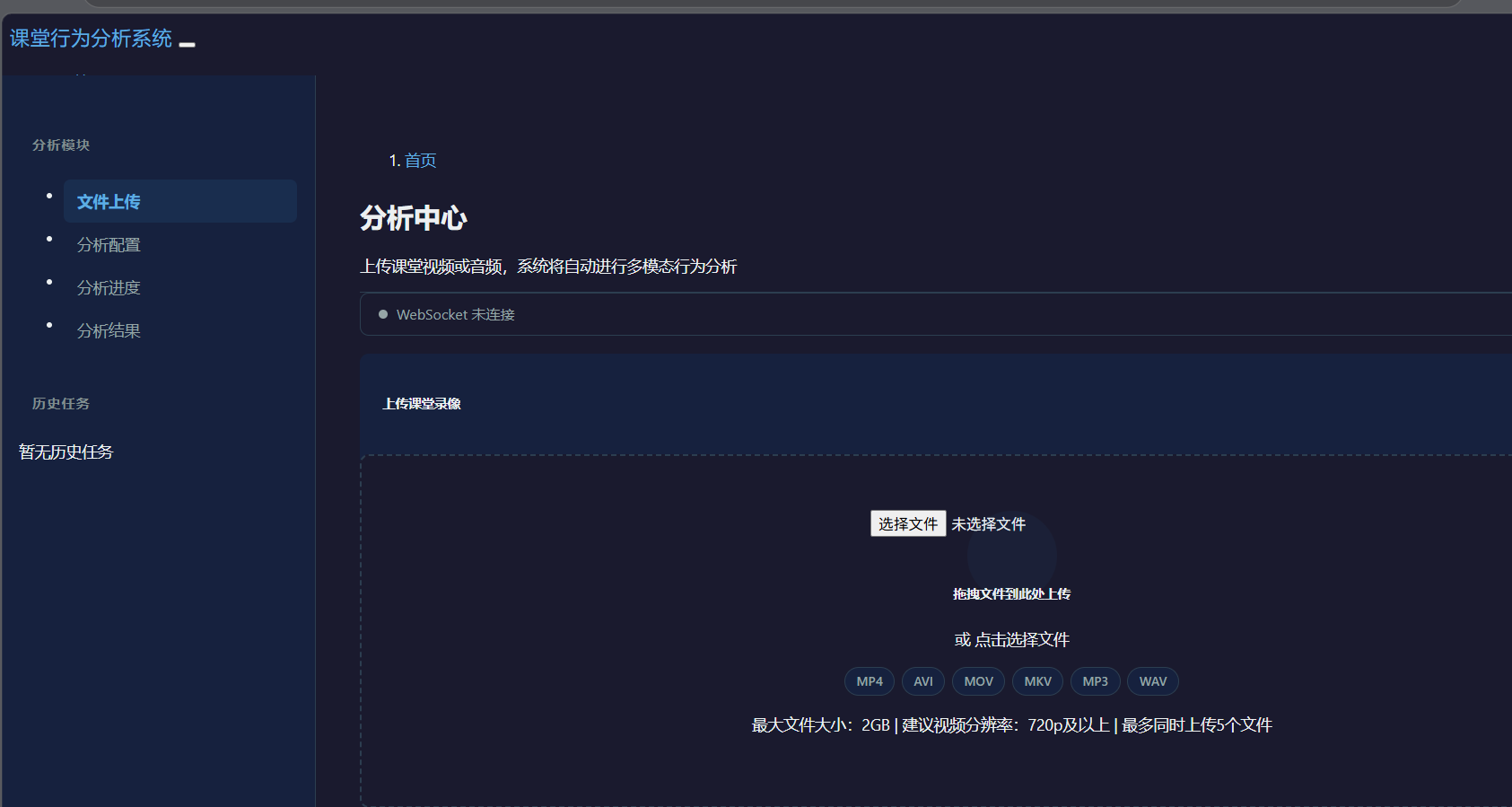This screenshot has height=807, width=1512.
Task: Switch to 分析进度 sidebar item
Action: tap(109, 288)
